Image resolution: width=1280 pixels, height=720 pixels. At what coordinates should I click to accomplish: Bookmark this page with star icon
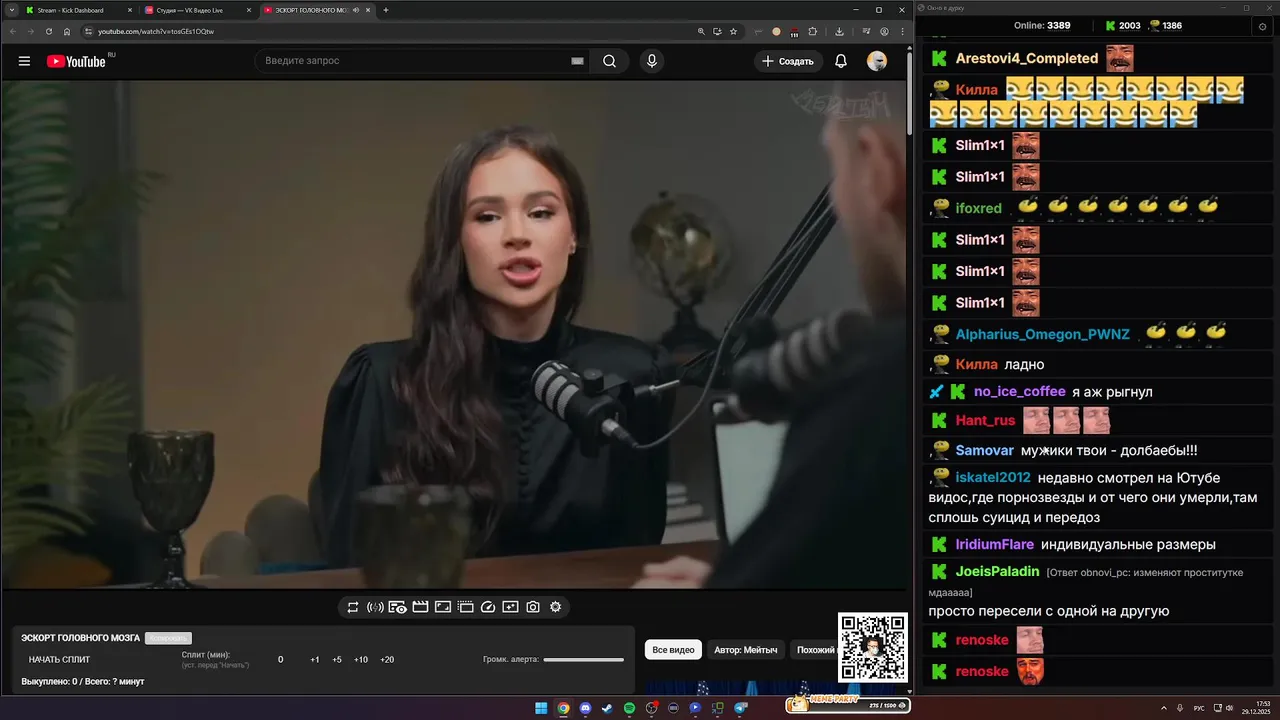pos(733,31)
